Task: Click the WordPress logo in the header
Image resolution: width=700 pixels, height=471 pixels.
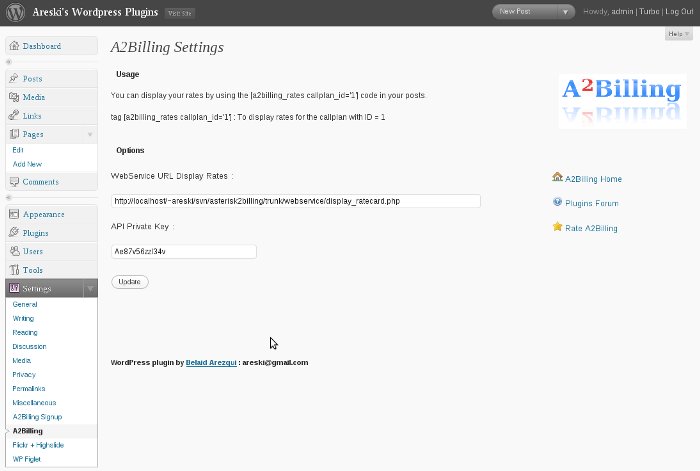Action: click(15, 14)
